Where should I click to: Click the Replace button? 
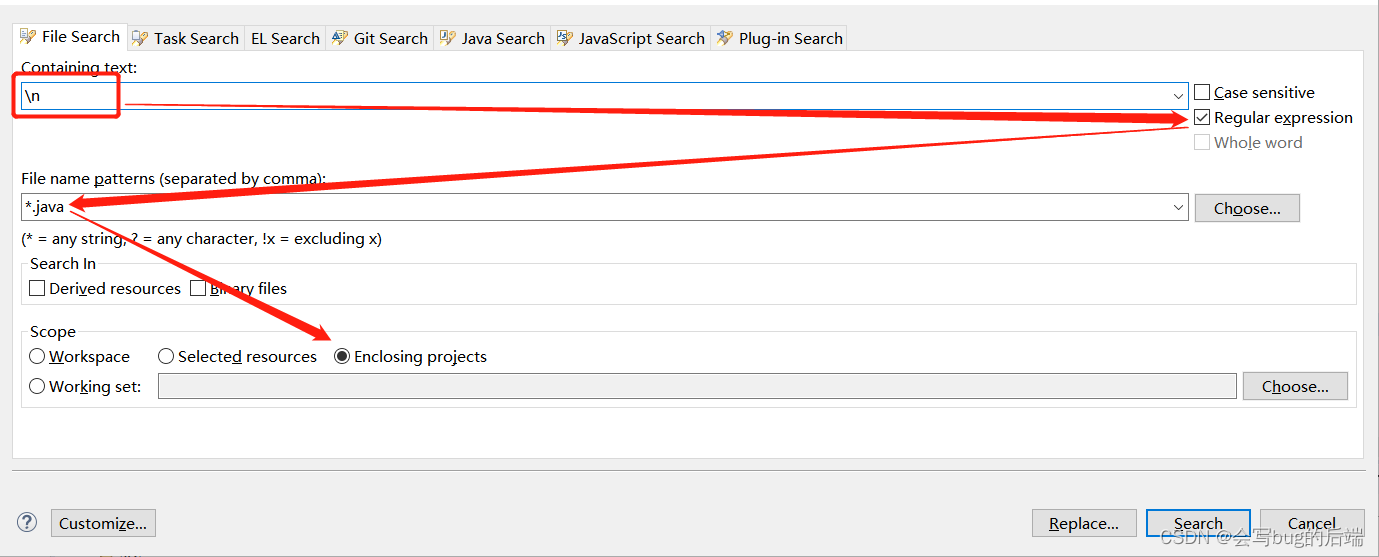point(1084,523)
